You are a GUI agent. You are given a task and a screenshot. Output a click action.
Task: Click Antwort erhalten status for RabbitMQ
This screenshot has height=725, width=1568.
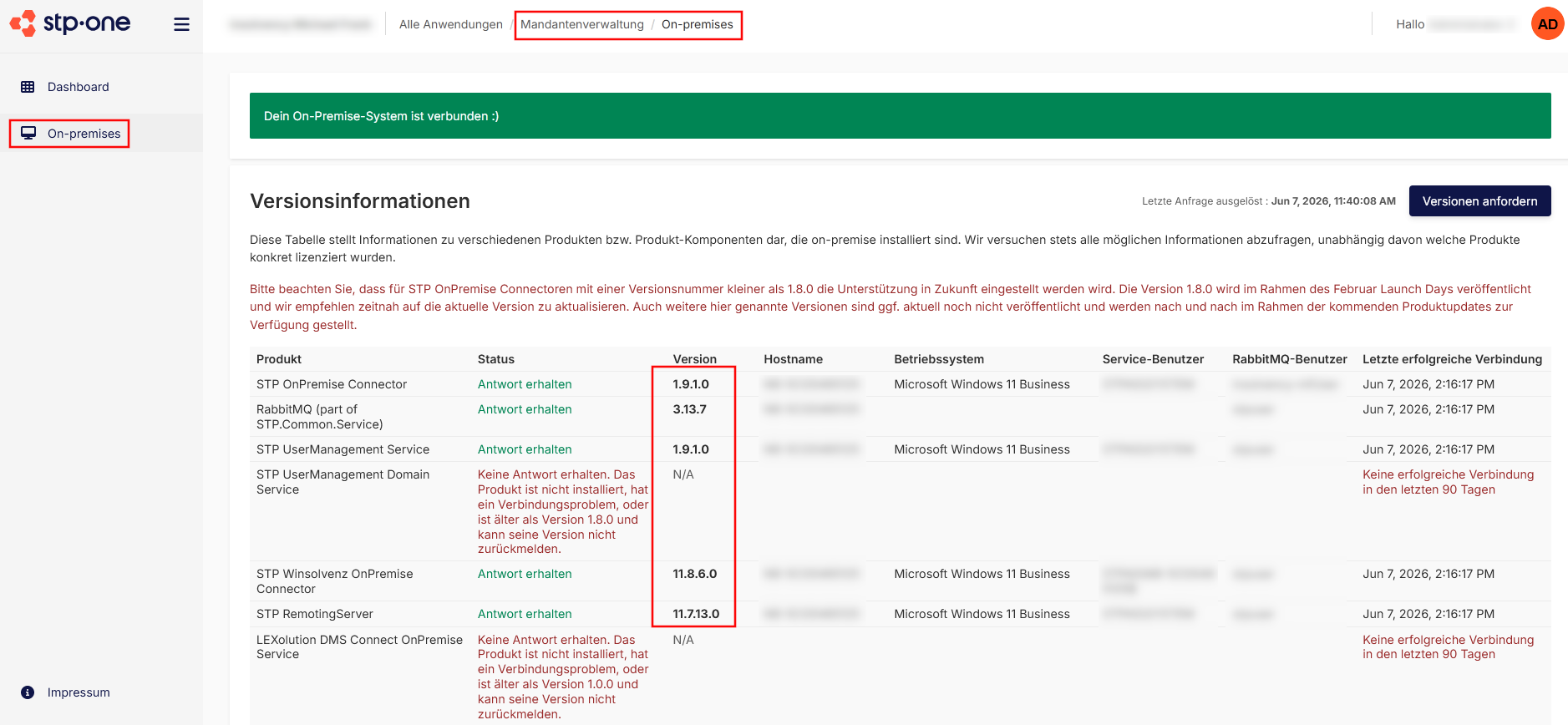click(525, 409)
